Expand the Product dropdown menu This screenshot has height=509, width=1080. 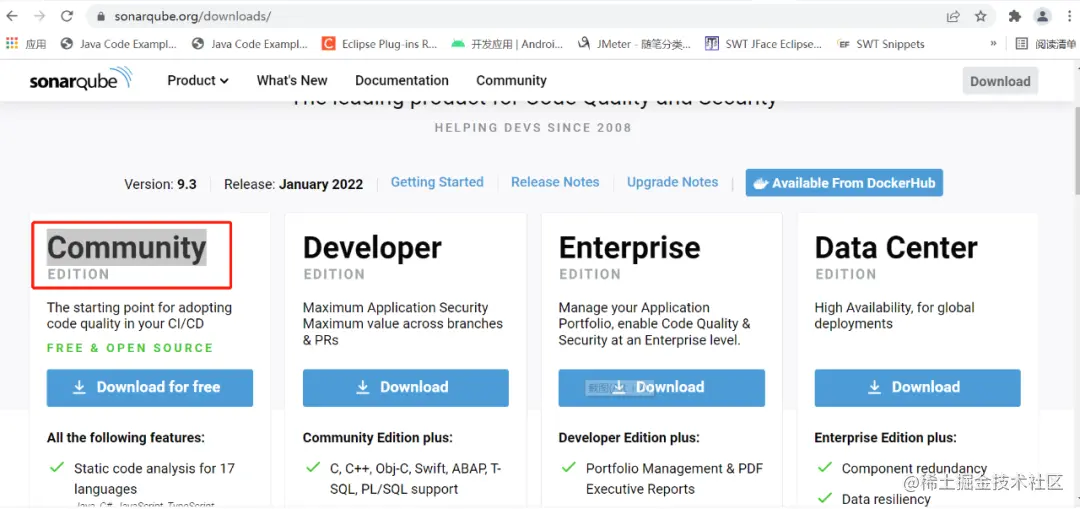pyautogui.click(x=198, y=81)
